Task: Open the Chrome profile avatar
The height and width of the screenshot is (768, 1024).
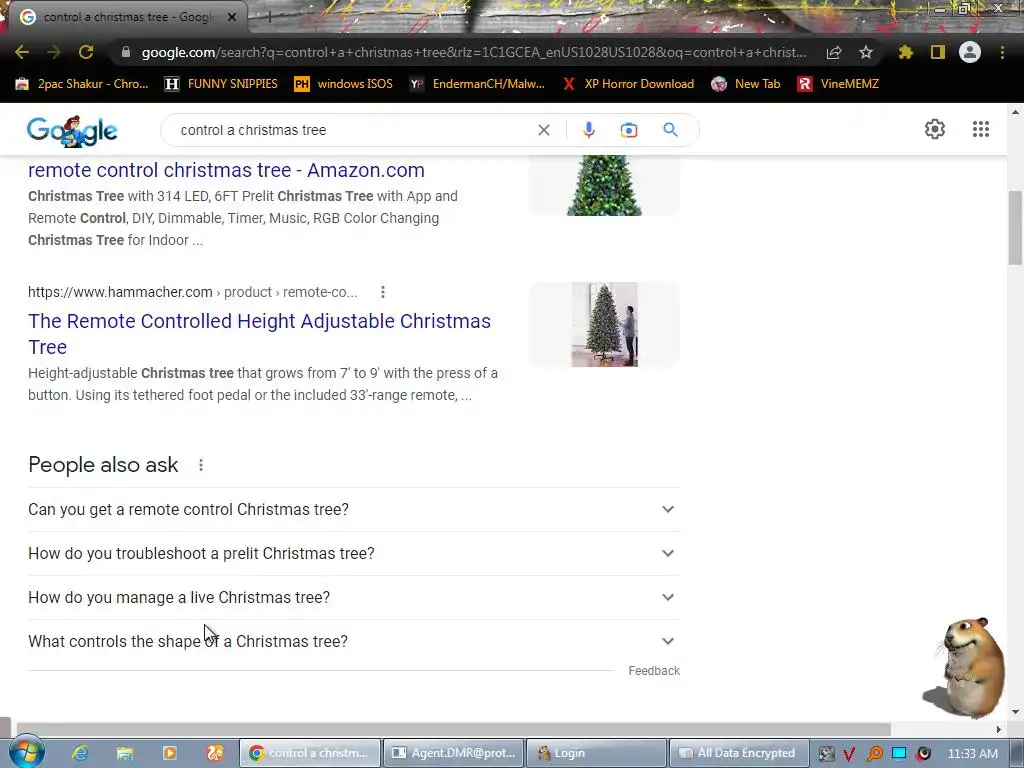Action: (970, 52)
